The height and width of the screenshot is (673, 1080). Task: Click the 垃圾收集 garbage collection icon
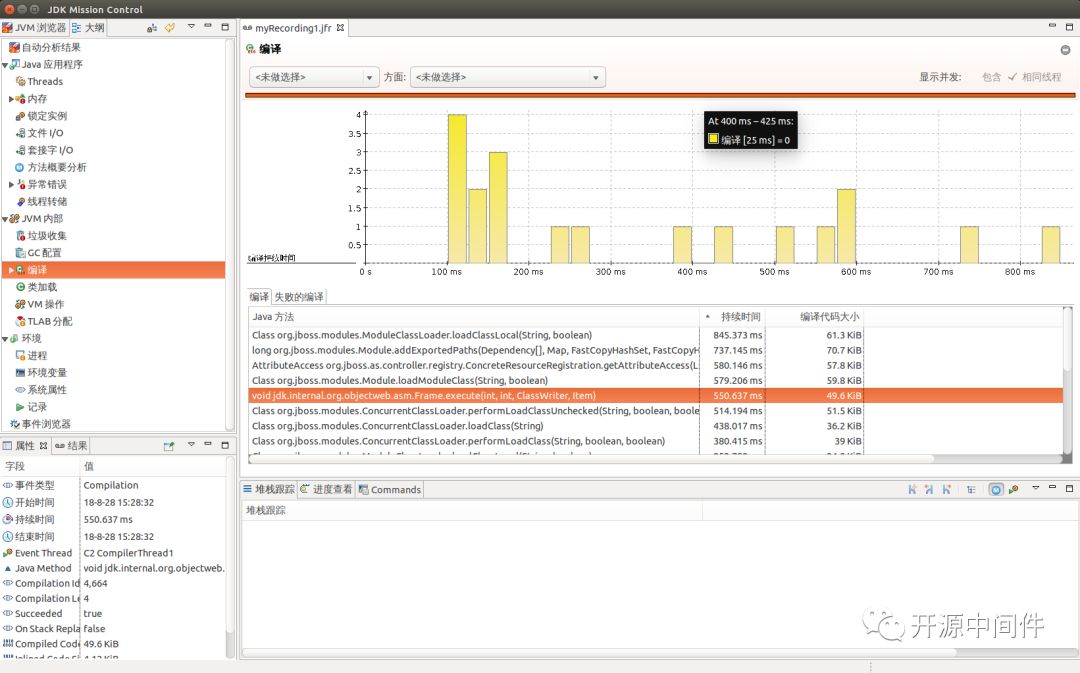(x=21, y=236)
